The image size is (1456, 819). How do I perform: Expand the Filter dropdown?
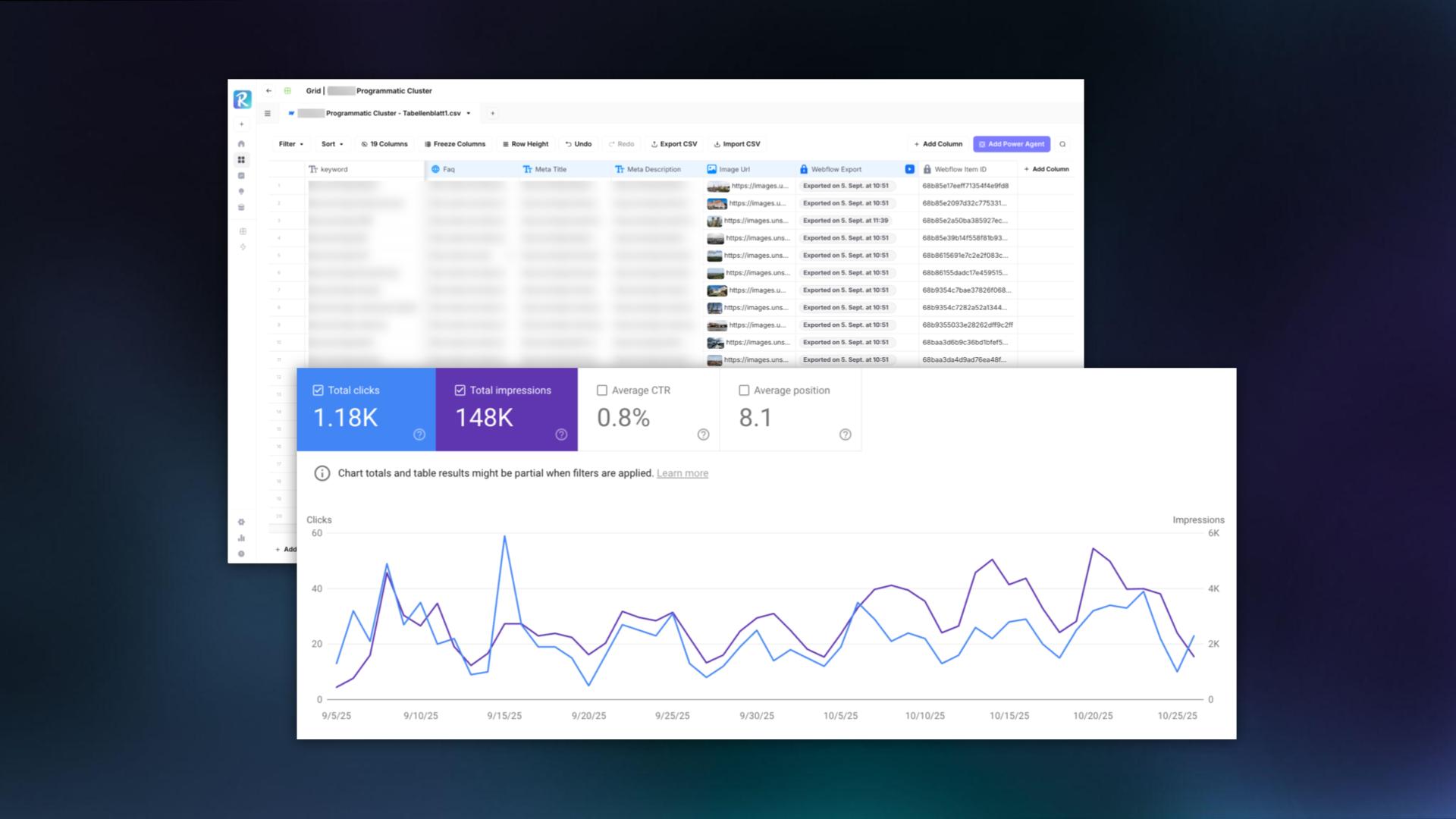coord(291,144)
